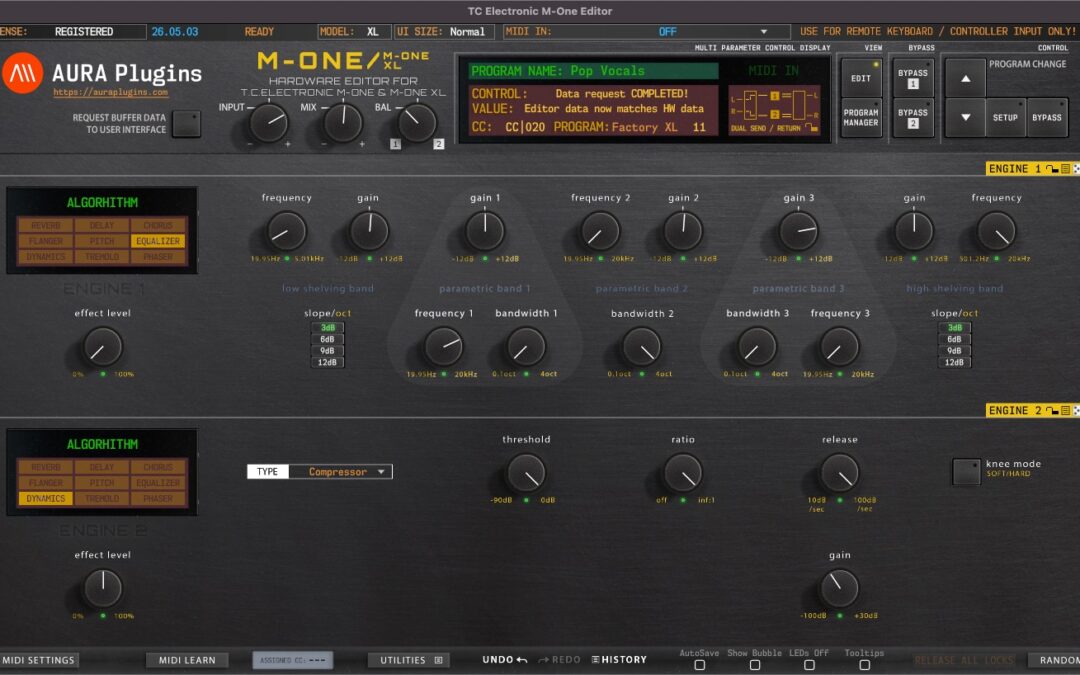Toggle the LEDs Off checkbox
Image resolution: width=1080 pixels, height=675 pixels.
click(x=809, y=665)
